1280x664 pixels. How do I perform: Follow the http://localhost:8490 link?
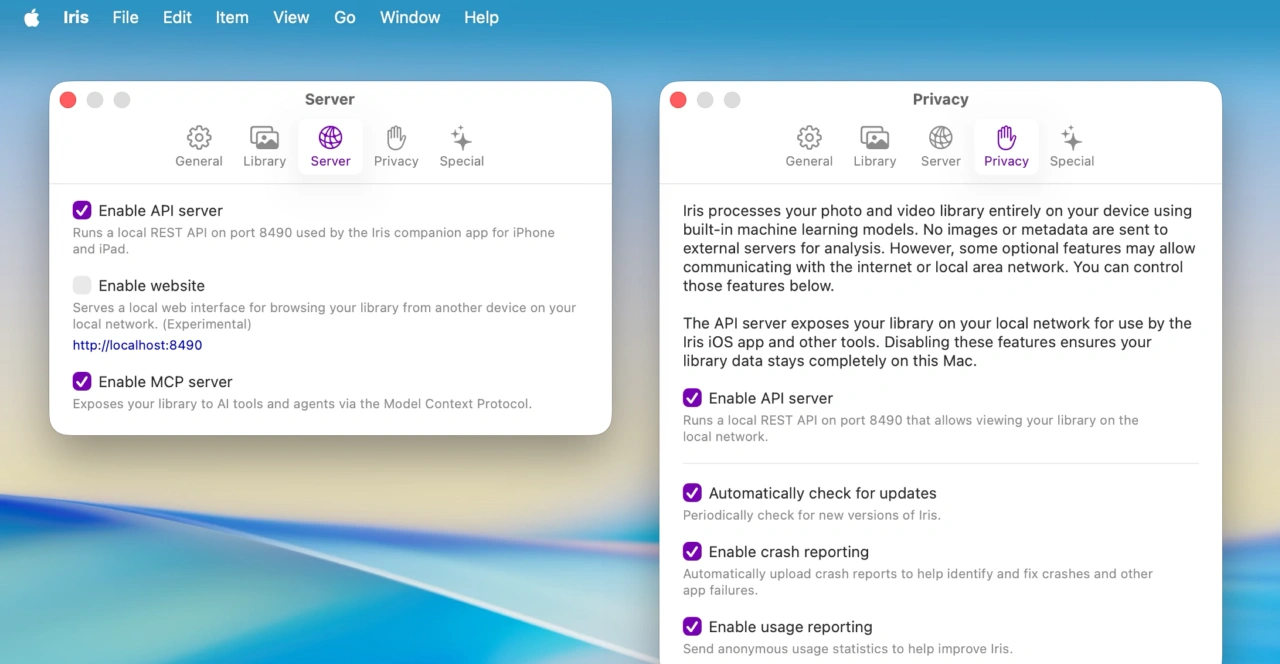click(x=137, y=345)
